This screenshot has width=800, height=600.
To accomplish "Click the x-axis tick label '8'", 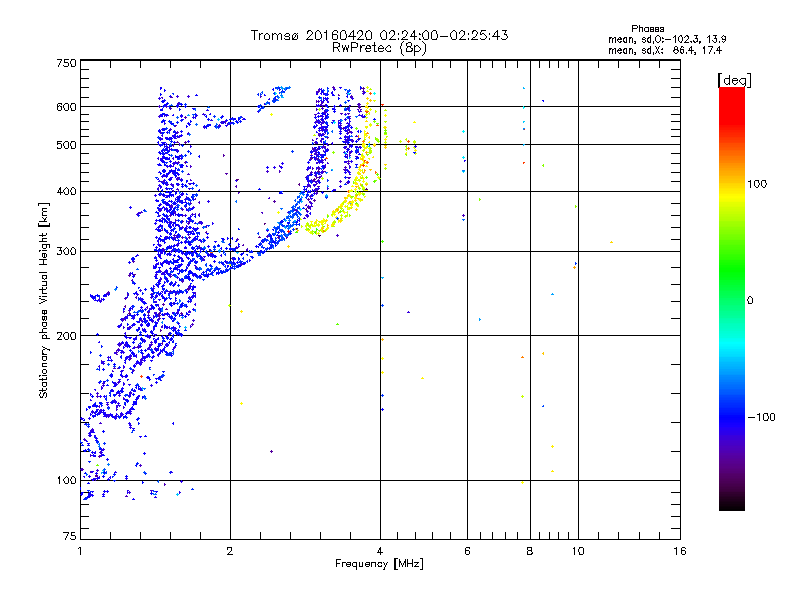I will point(530,551).
